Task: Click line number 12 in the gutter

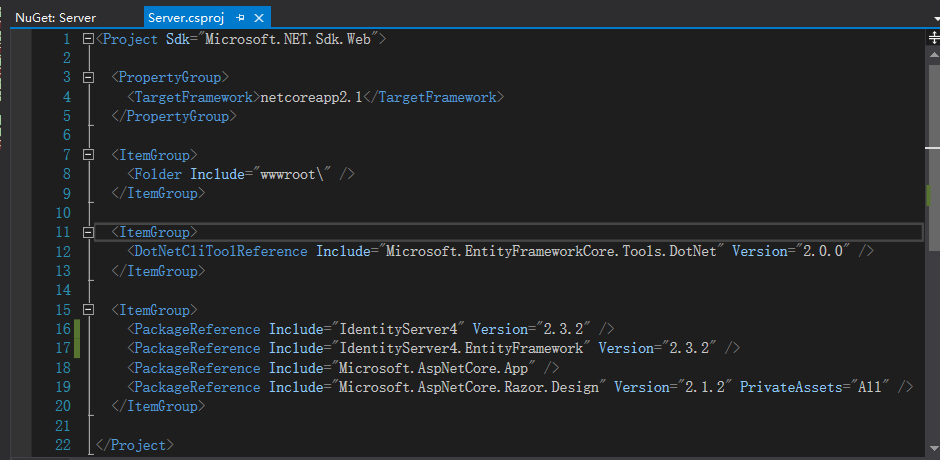Action: [x=62, y=251]
